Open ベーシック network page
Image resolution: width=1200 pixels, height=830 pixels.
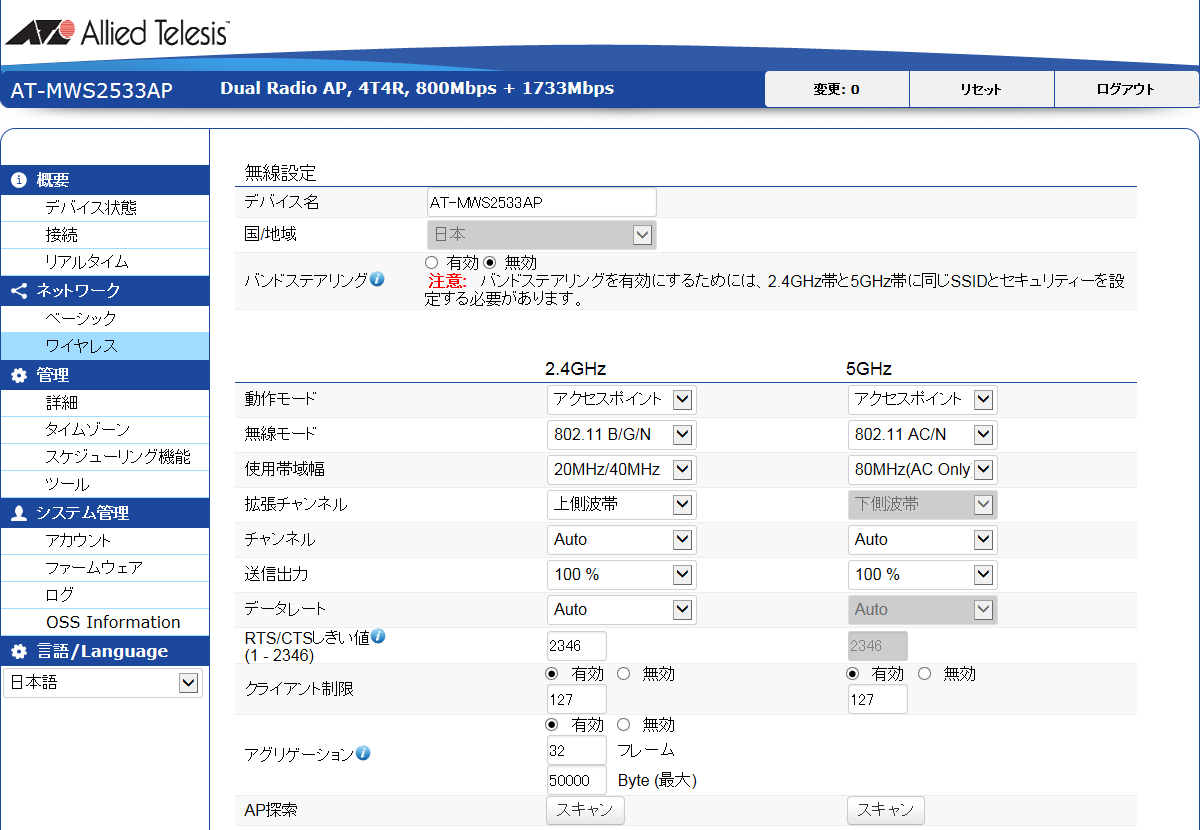tap(105, 318)
